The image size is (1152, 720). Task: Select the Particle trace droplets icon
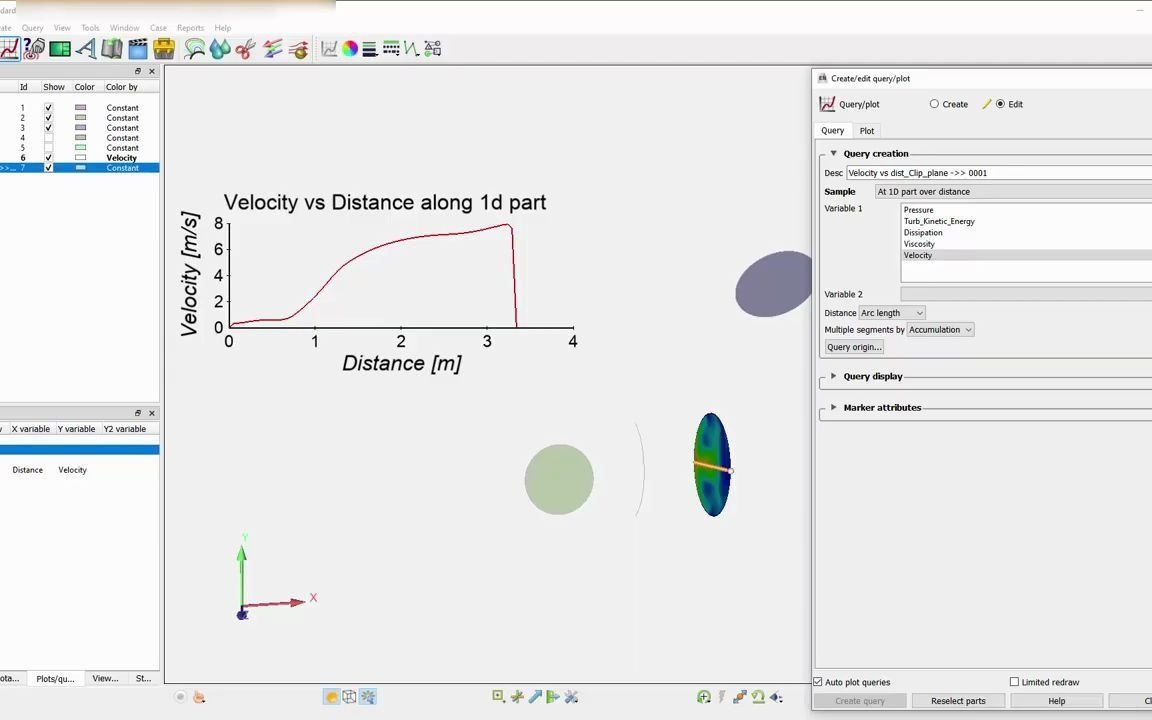[x=220, y=48]
